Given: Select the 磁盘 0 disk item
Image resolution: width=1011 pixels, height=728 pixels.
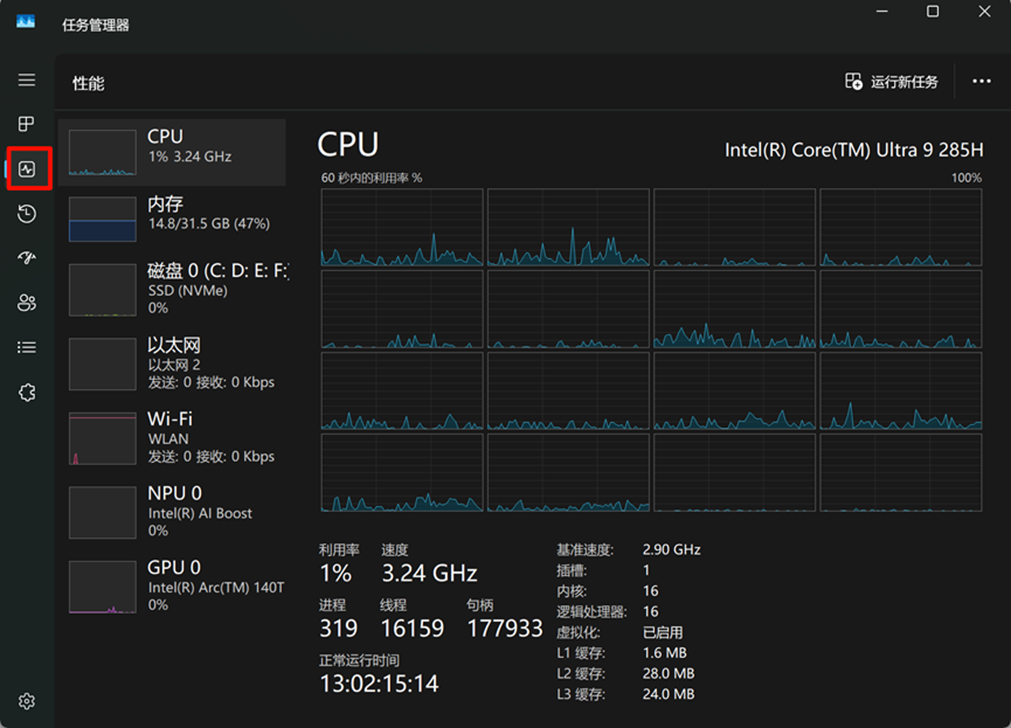Looking at the screenshot, I should (172, 289).
